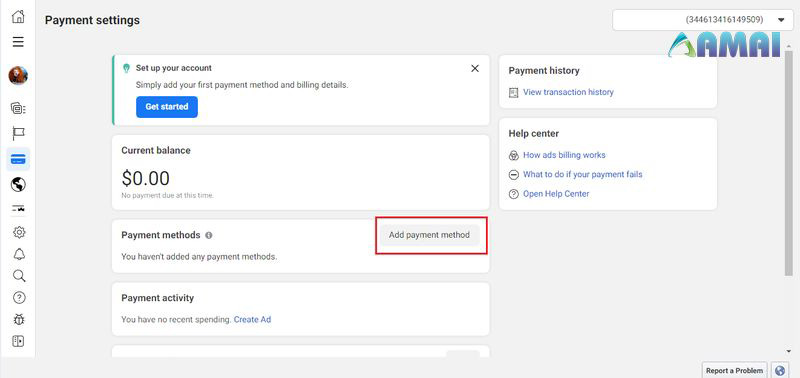Go to the Home icon in sidebar
This screenshot has width=800, height=378.
click(x=18, y=16)
